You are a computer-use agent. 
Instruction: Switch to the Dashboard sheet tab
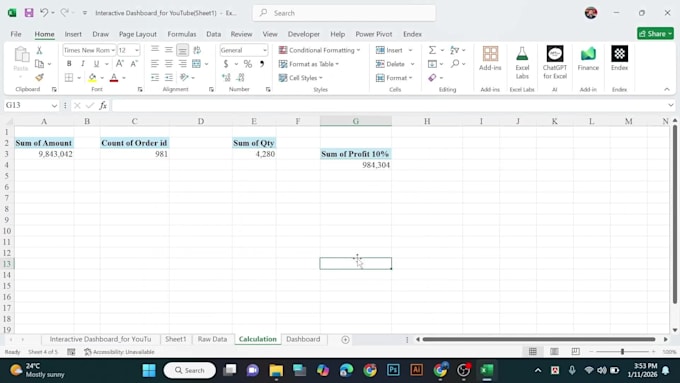pos(303,339)
